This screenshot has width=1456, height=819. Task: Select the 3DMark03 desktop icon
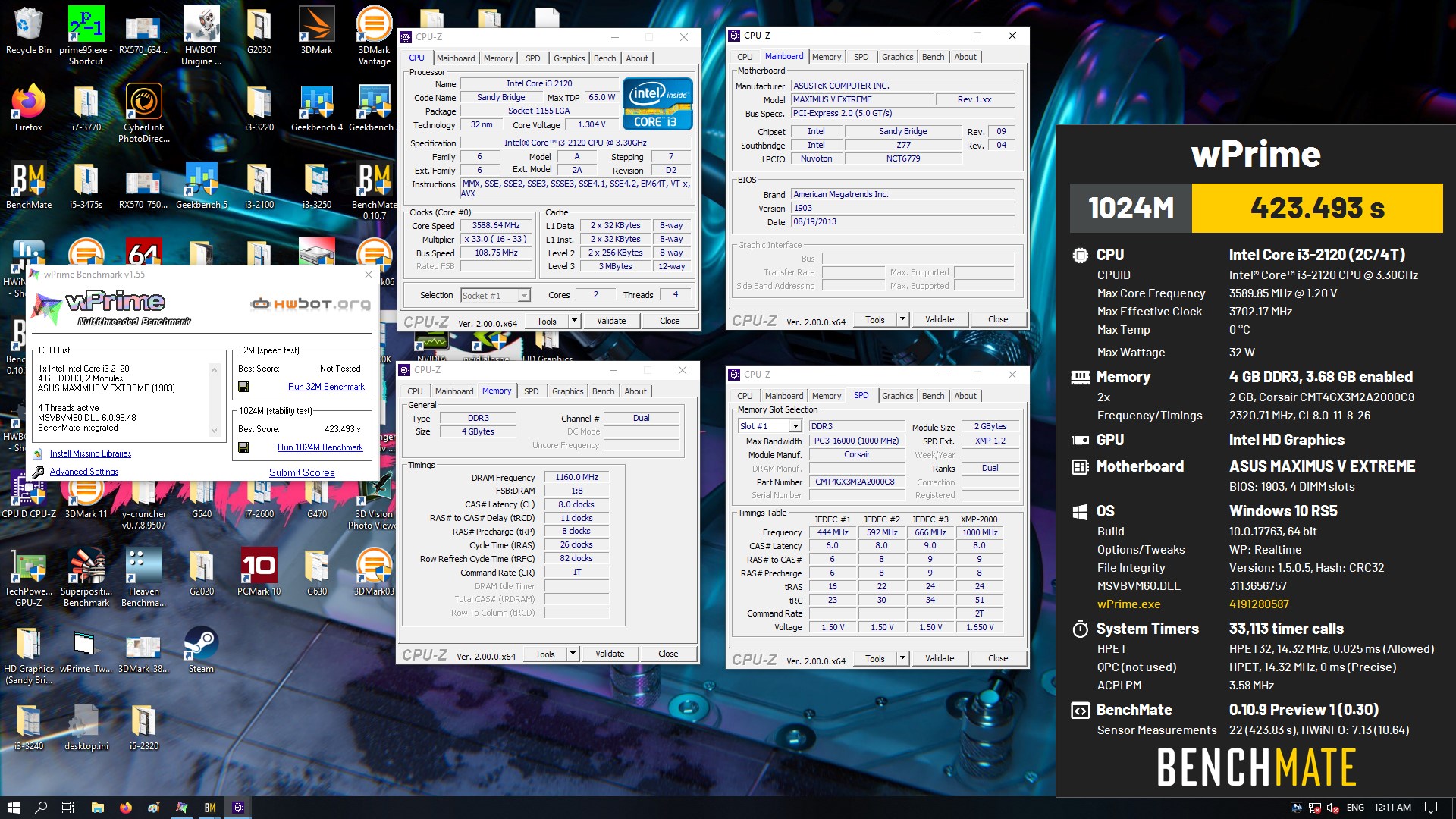[375, 573]
